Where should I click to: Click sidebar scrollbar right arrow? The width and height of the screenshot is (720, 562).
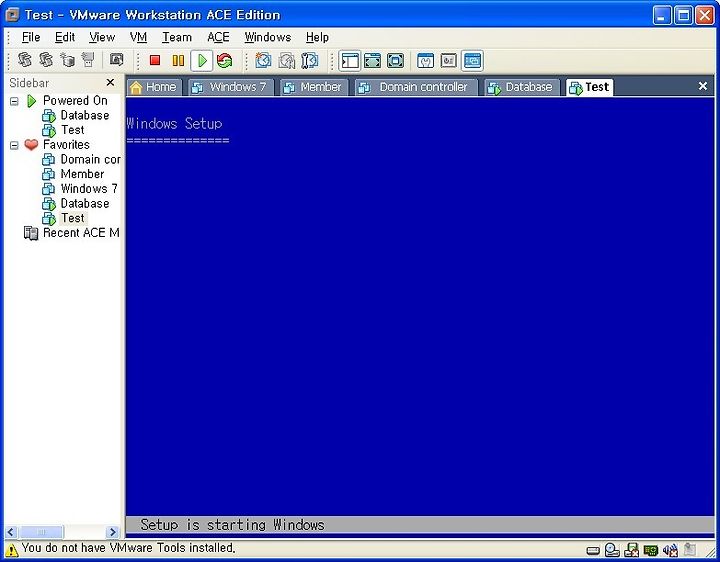click(x=112, y=532)
